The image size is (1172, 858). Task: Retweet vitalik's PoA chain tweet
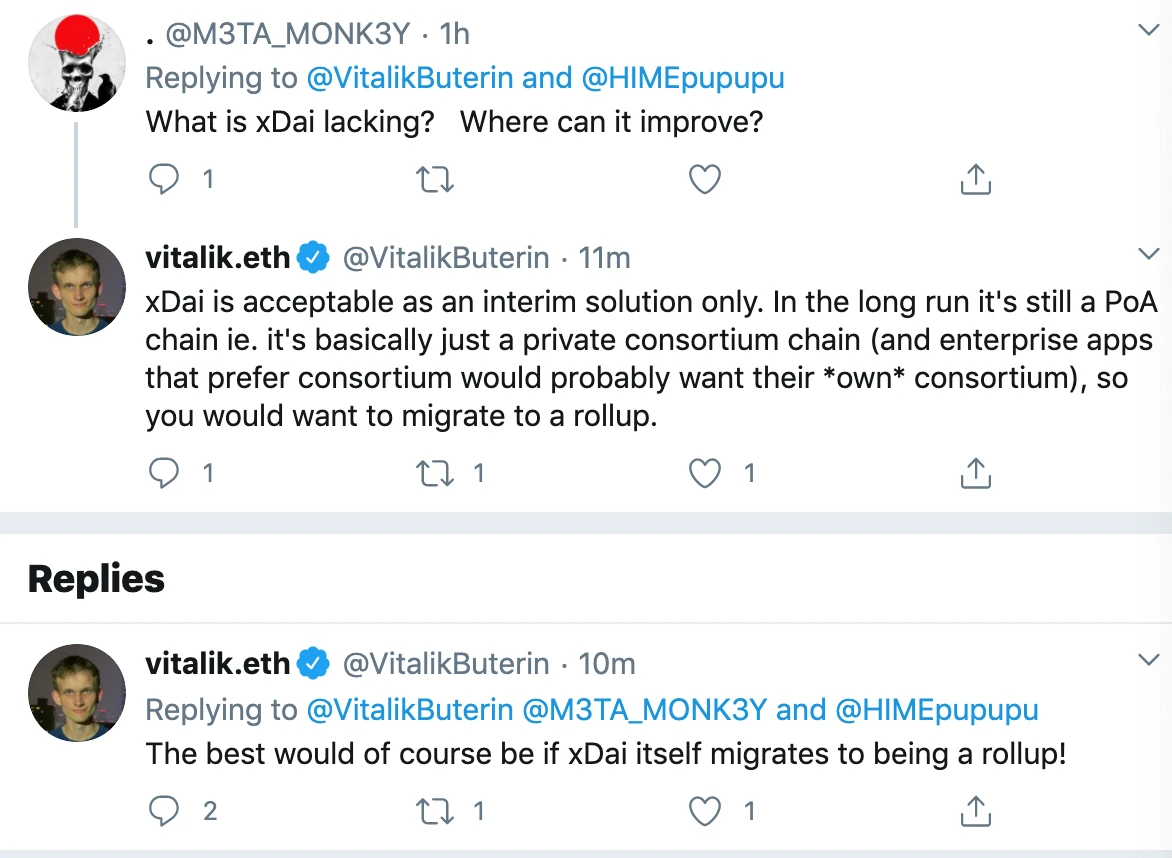434,473
